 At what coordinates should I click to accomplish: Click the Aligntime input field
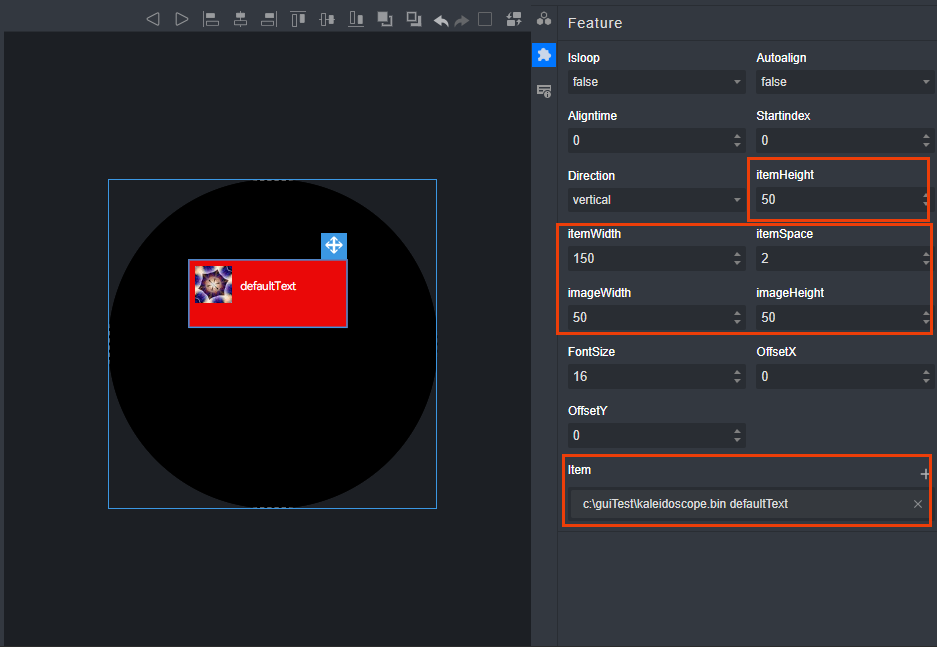coord(646,141)
